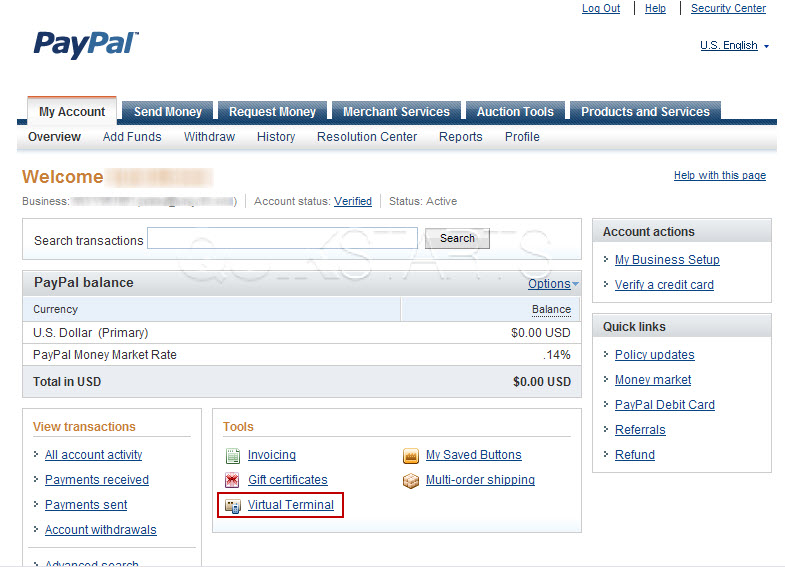The width and height of the screenshot is (785, 567).
Task: Click the My Saved Buttons icon
Action: [x=410, y=455]
